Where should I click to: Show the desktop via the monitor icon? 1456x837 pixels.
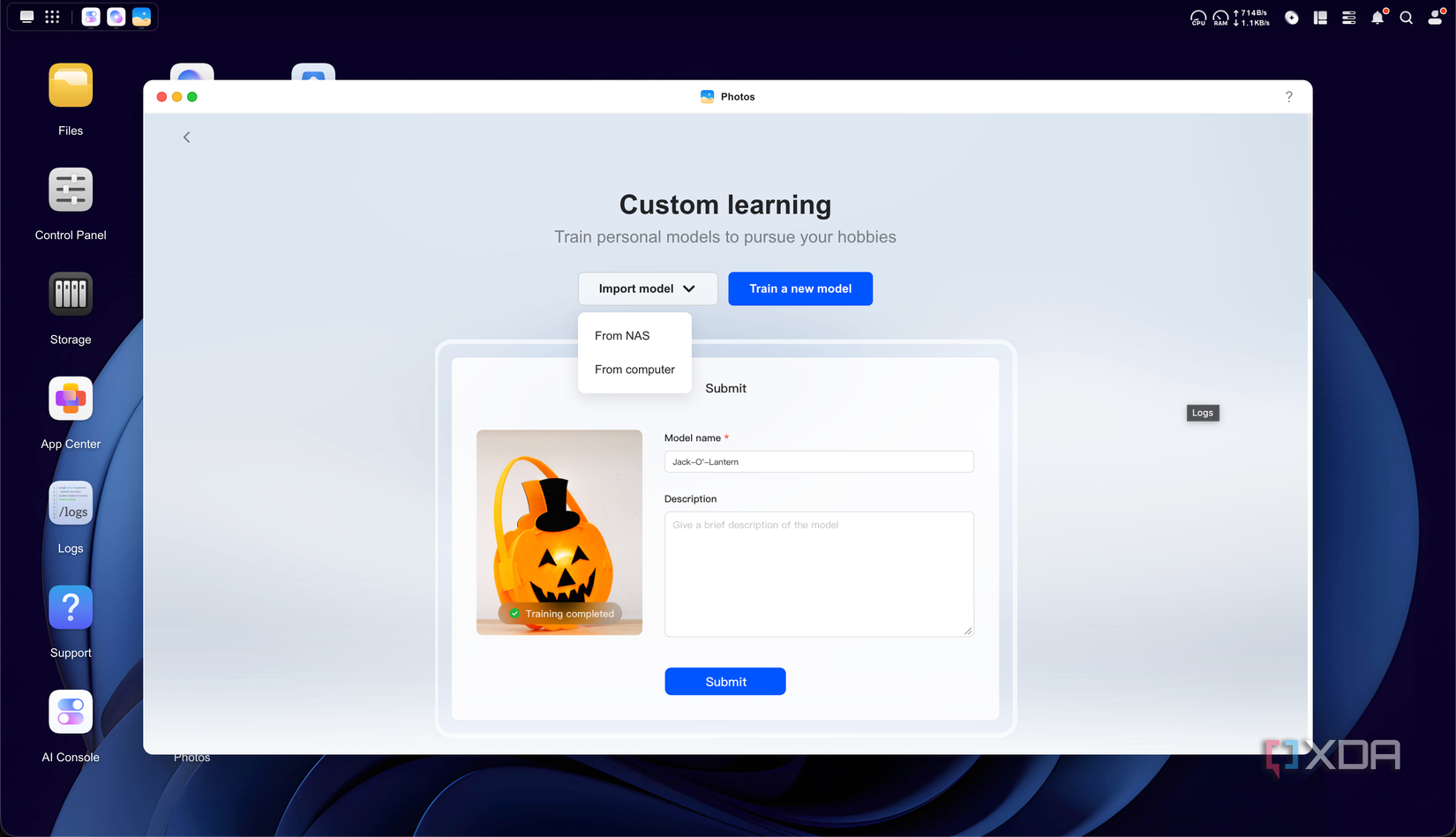[27, 17]
